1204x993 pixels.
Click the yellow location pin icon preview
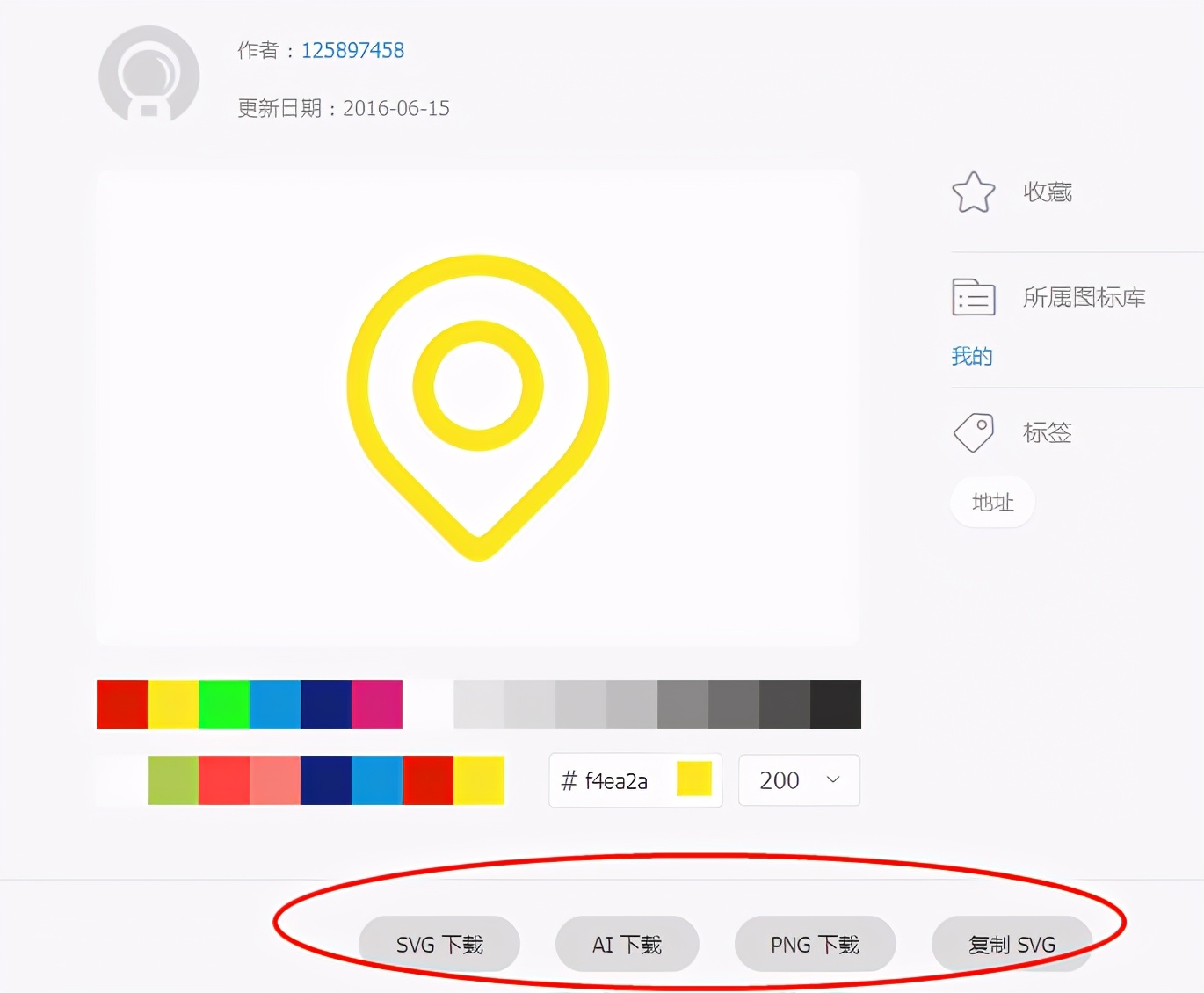[478, 407]
